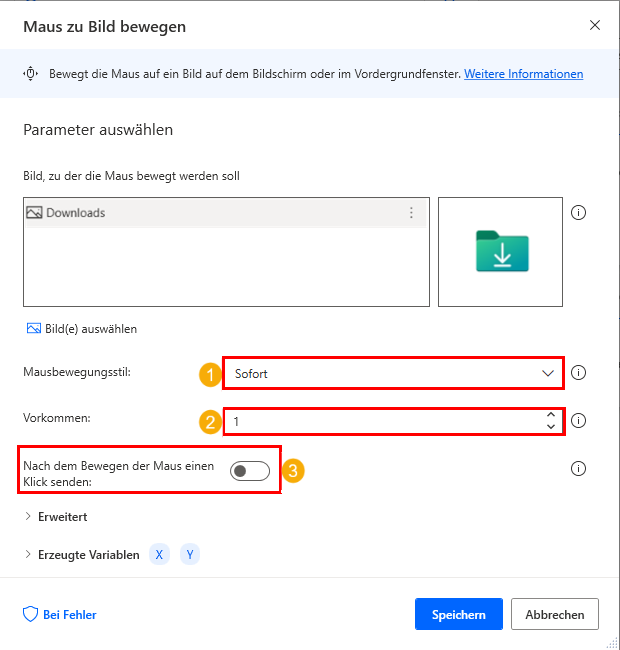Screen dimensions: 620x650
Task: Toggle sending a click after moving the mouse
Action: [250, 471]
